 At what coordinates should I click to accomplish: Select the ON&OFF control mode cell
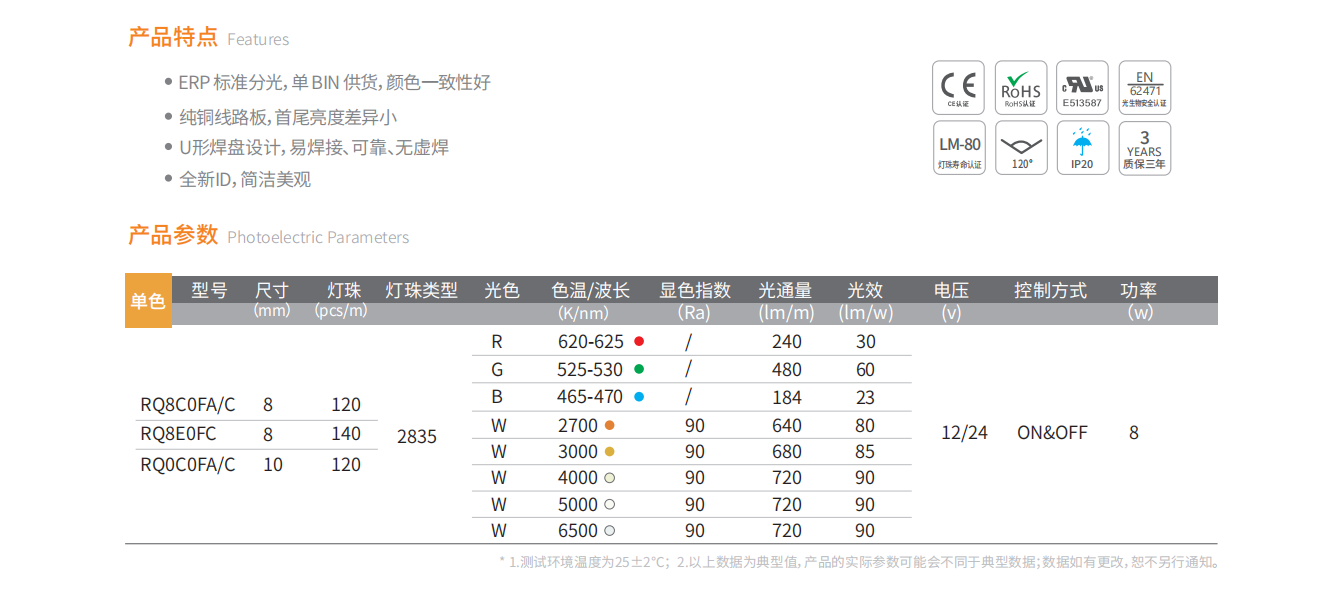coord(1052,433)
